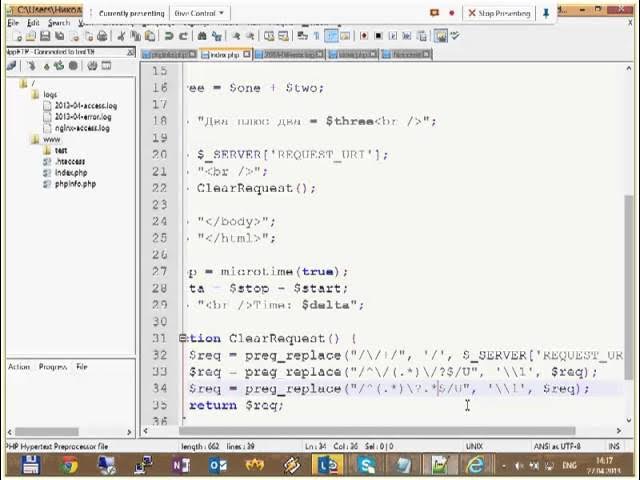Toggle the Word Wrap toolbar button
This screenshot has width=640, height=480.
[302, 36]
